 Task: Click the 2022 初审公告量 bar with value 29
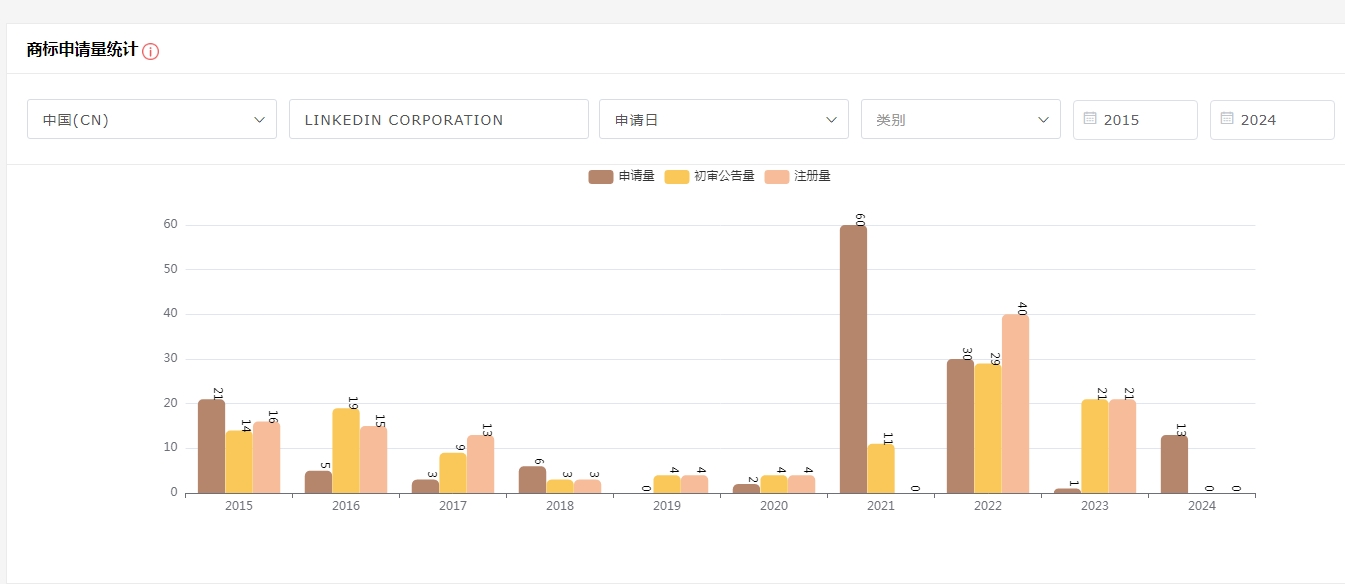(988, 428)
